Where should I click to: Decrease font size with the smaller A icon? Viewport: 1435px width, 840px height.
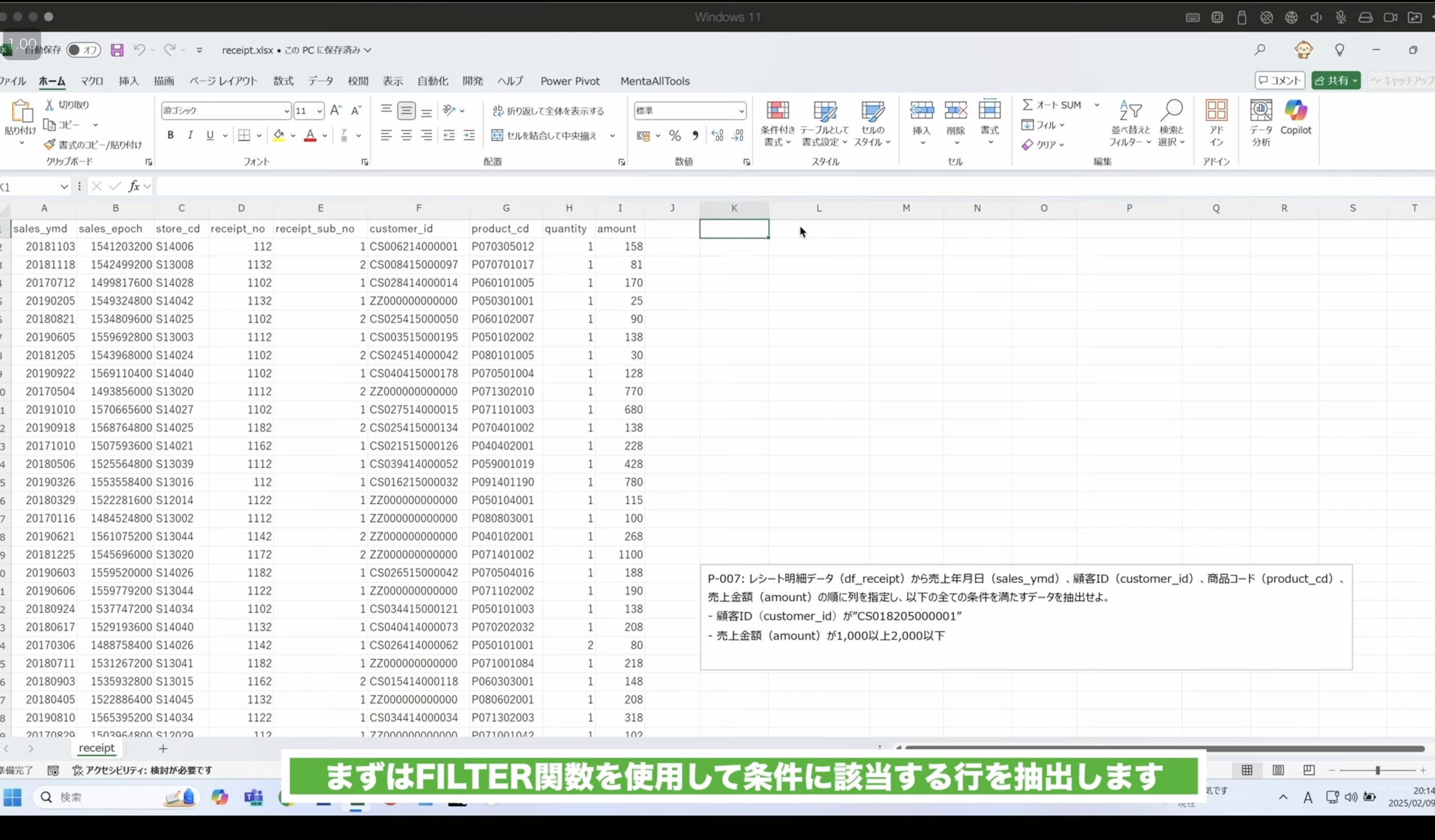(x=356, y=111)
